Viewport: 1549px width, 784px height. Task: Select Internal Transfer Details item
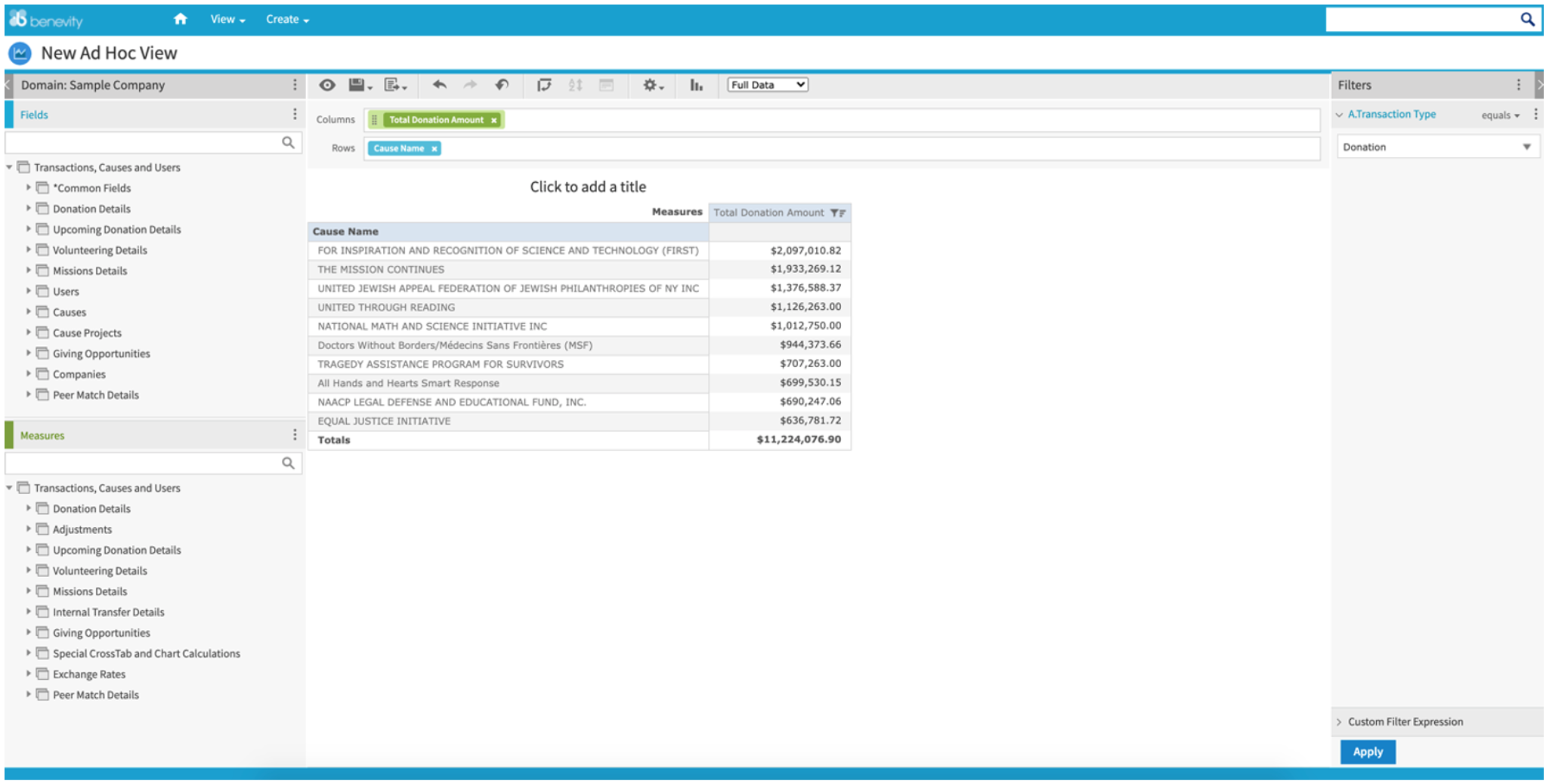[108, 613]
